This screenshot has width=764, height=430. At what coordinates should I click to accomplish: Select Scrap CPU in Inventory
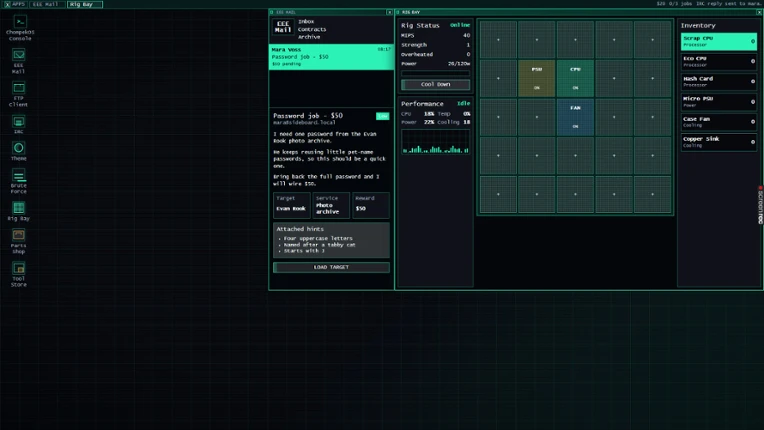point(719,41)
